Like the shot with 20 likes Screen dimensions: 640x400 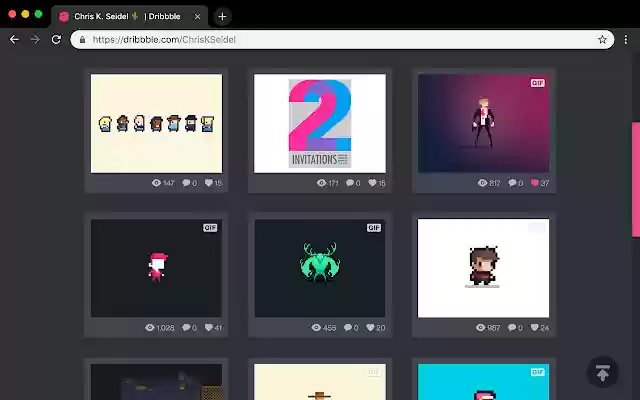point(370,327)
